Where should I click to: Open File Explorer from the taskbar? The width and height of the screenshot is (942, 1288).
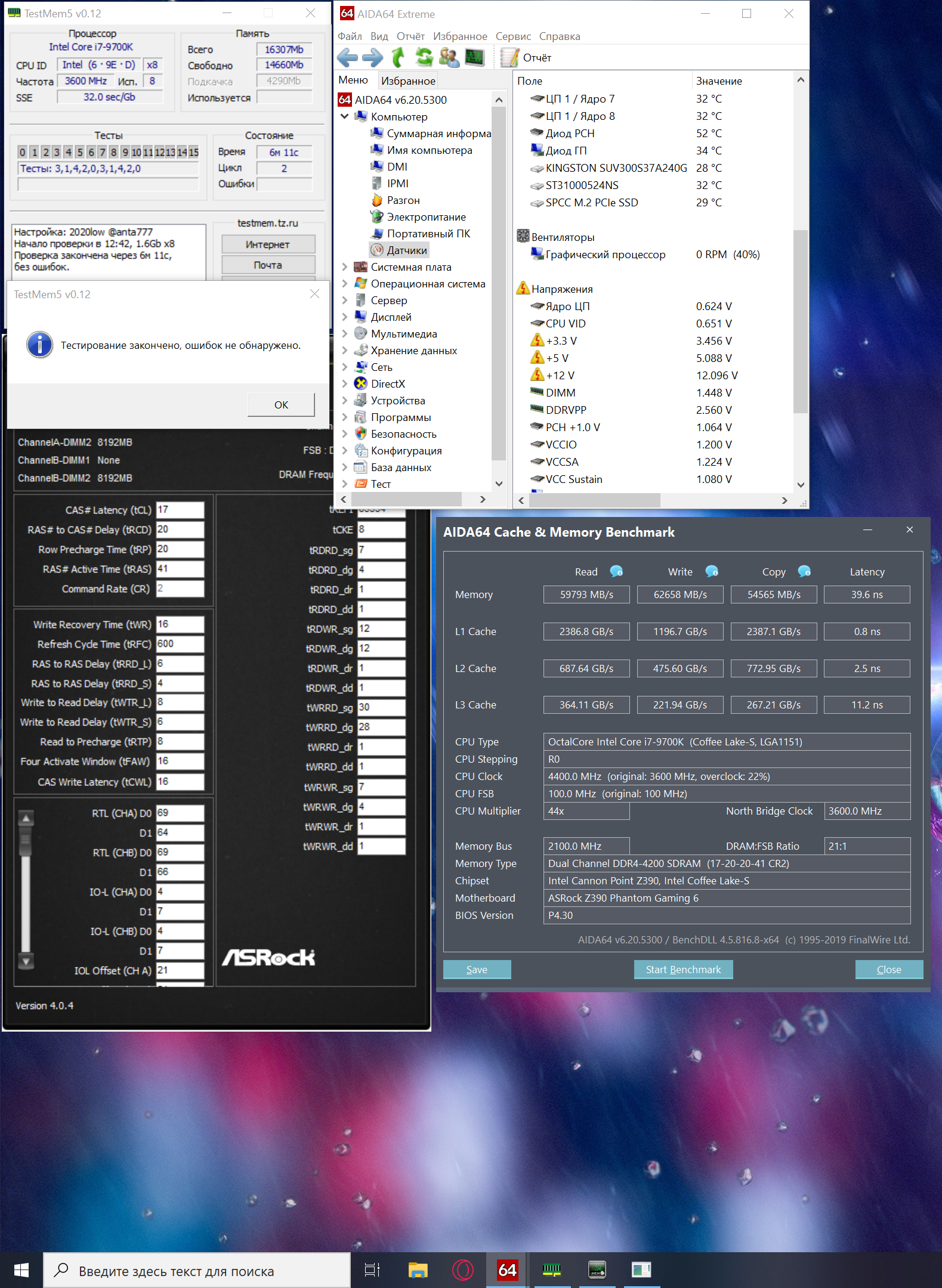click(418, 1271)
